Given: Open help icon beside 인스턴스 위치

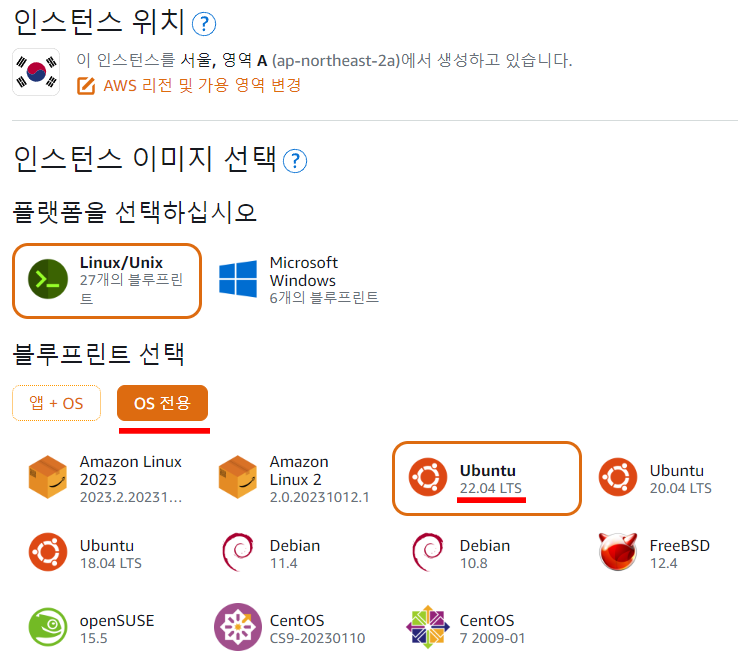Looking at the screenshot, I should click(204, 24).
